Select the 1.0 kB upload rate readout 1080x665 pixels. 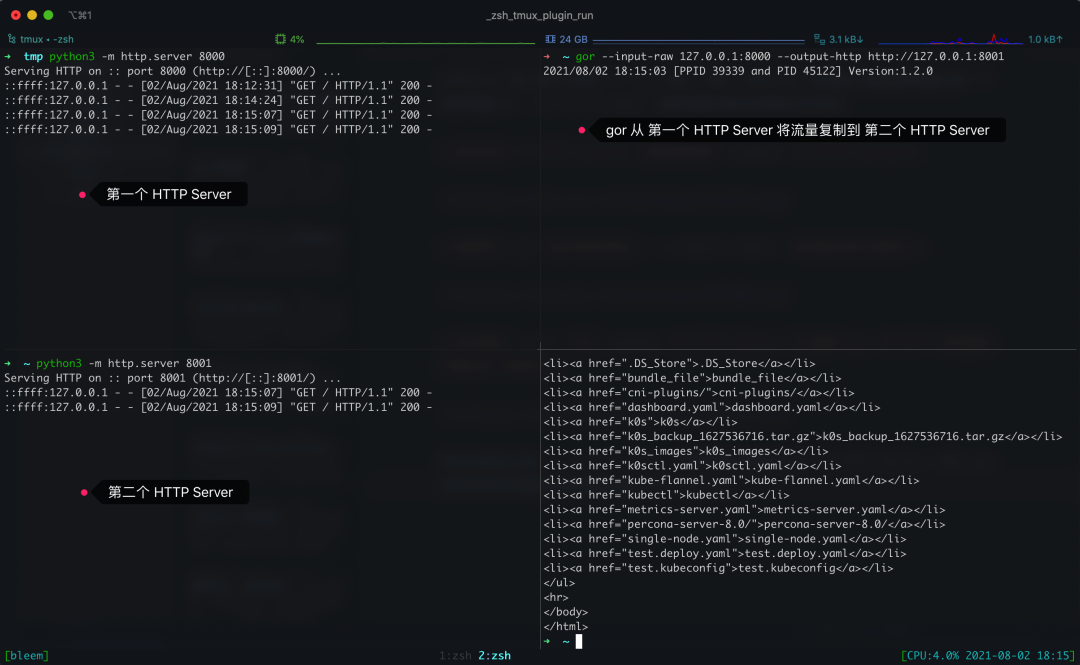point(1045,39)
